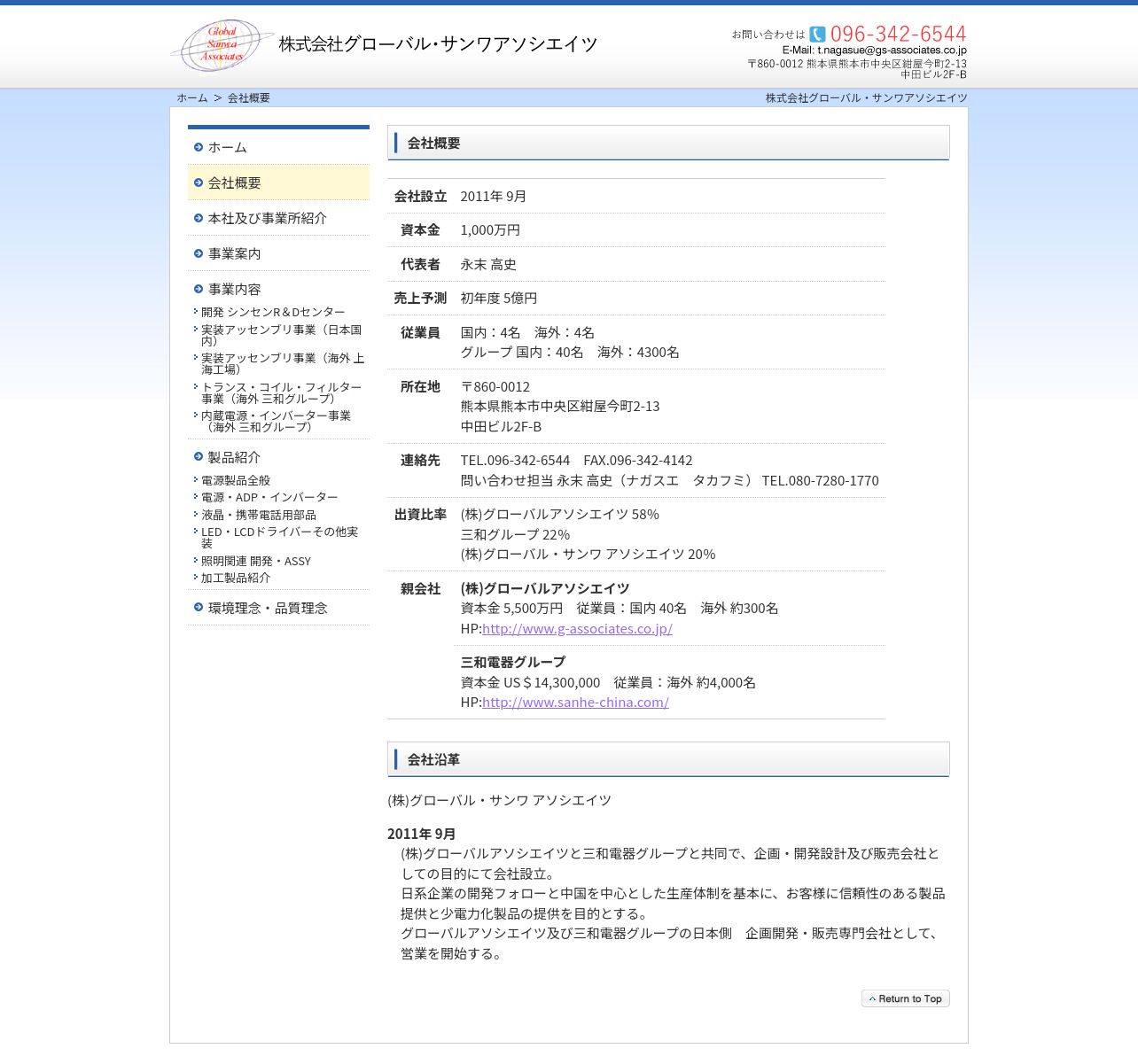Click the 会社設立 value 2011年 9月

(494, 196)
